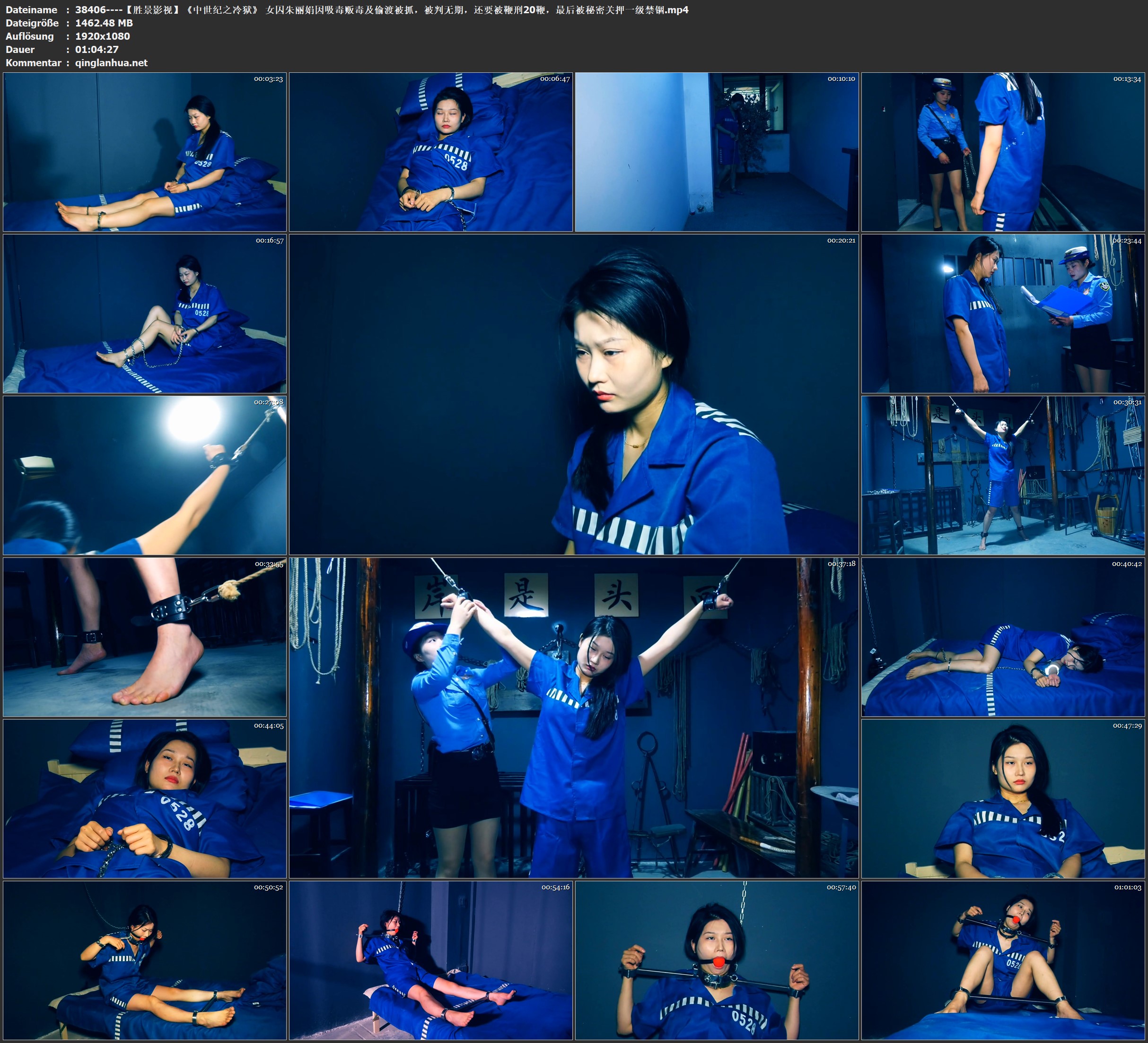This screenshot has width=1148, height=1043.
Task: Open the thumbnail at 00:40:42
Action: click(1002, 636)
